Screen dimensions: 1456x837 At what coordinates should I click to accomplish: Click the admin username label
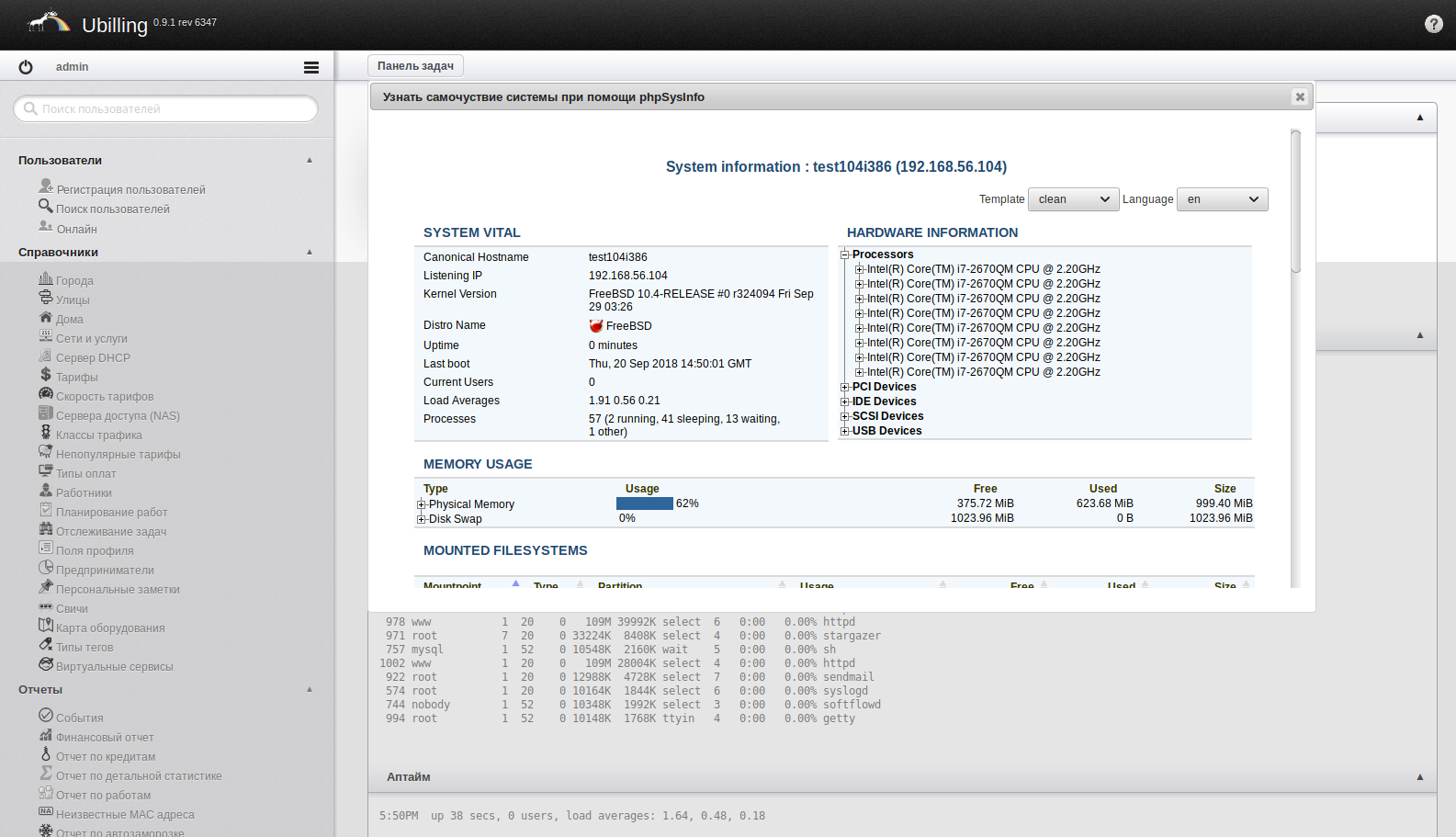click(x=72, y=67)
